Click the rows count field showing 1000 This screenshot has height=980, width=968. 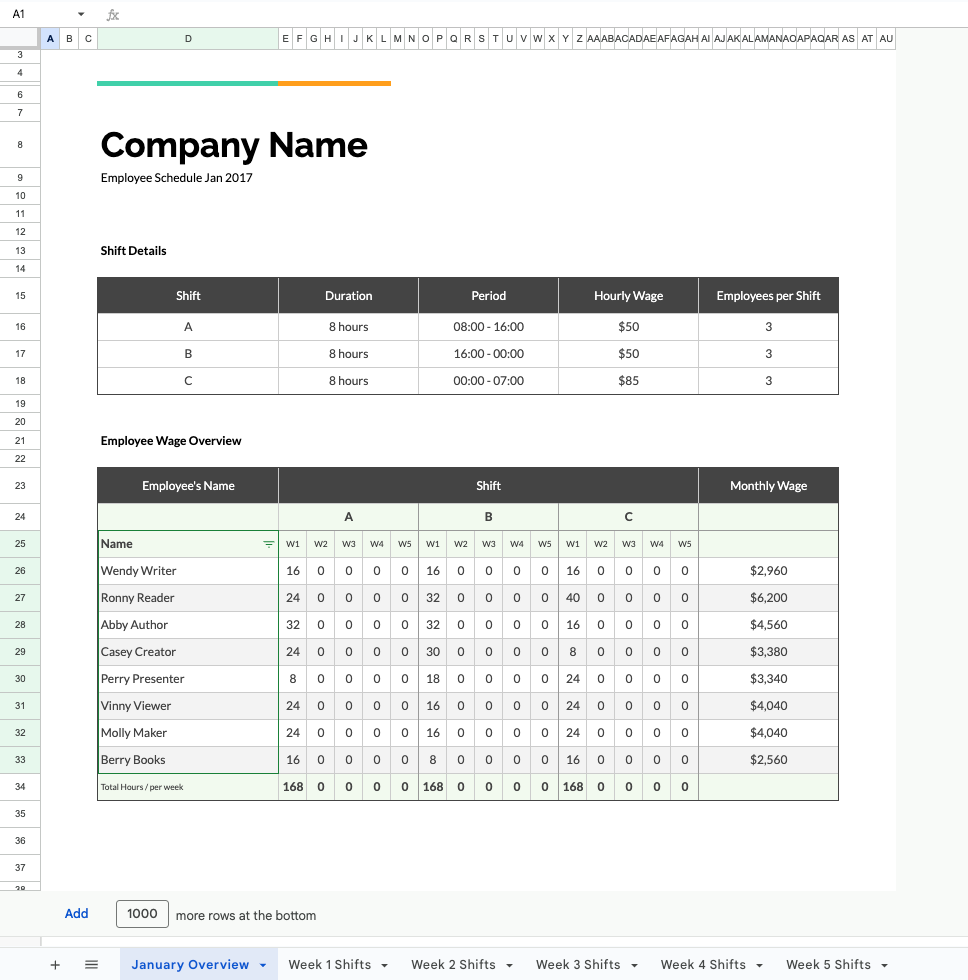[142, 914]
